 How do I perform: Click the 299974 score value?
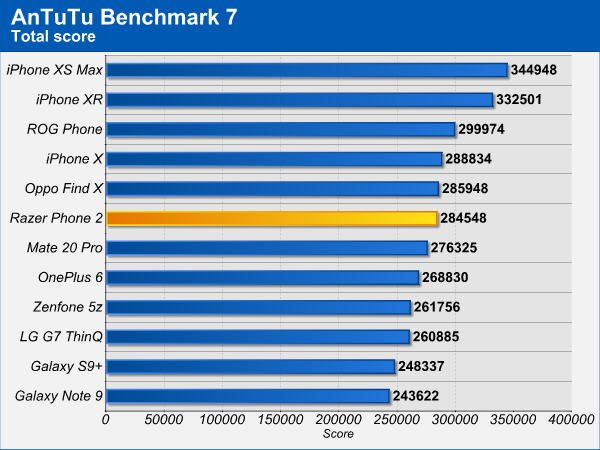click(481, 129)
